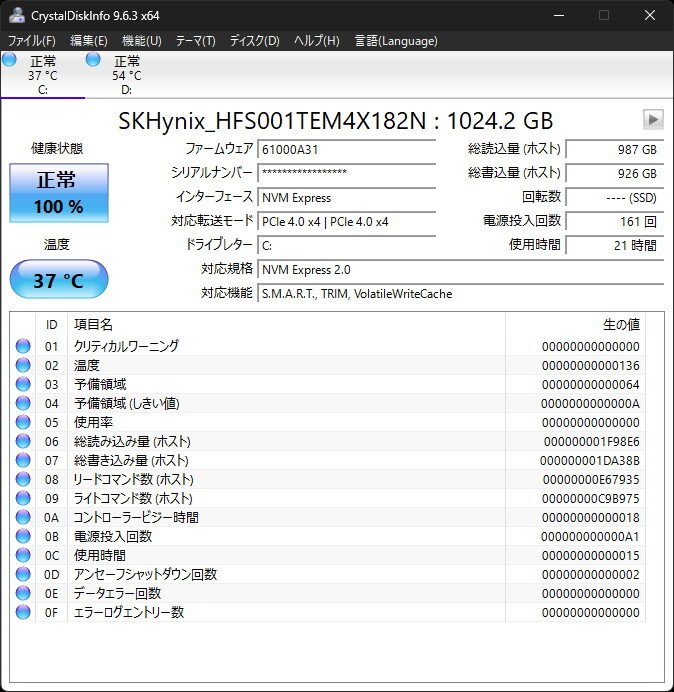674x692 pixels.
Task: Open the 編集(E) menu
Action: pos(89,41)
